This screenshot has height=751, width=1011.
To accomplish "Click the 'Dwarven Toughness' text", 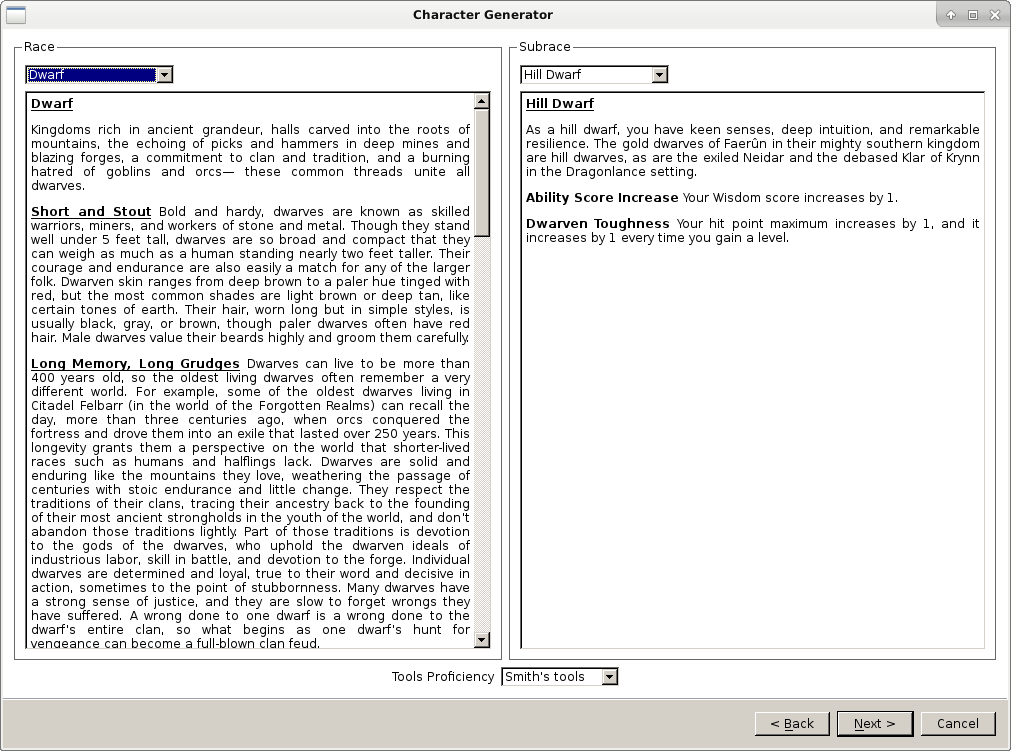I will pos(598,224).
